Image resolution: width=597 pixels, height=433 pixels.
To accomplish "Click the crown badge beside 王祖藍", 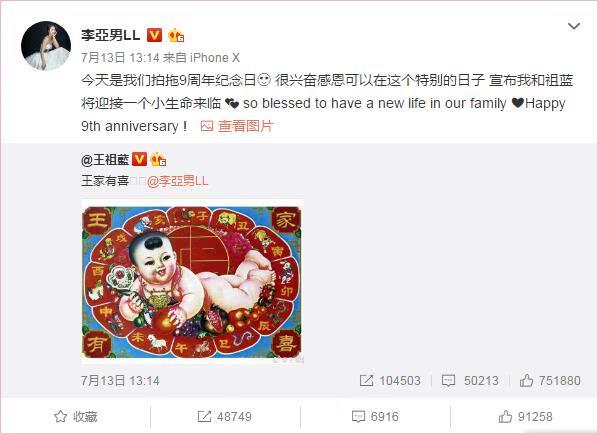I will [158, 159].
